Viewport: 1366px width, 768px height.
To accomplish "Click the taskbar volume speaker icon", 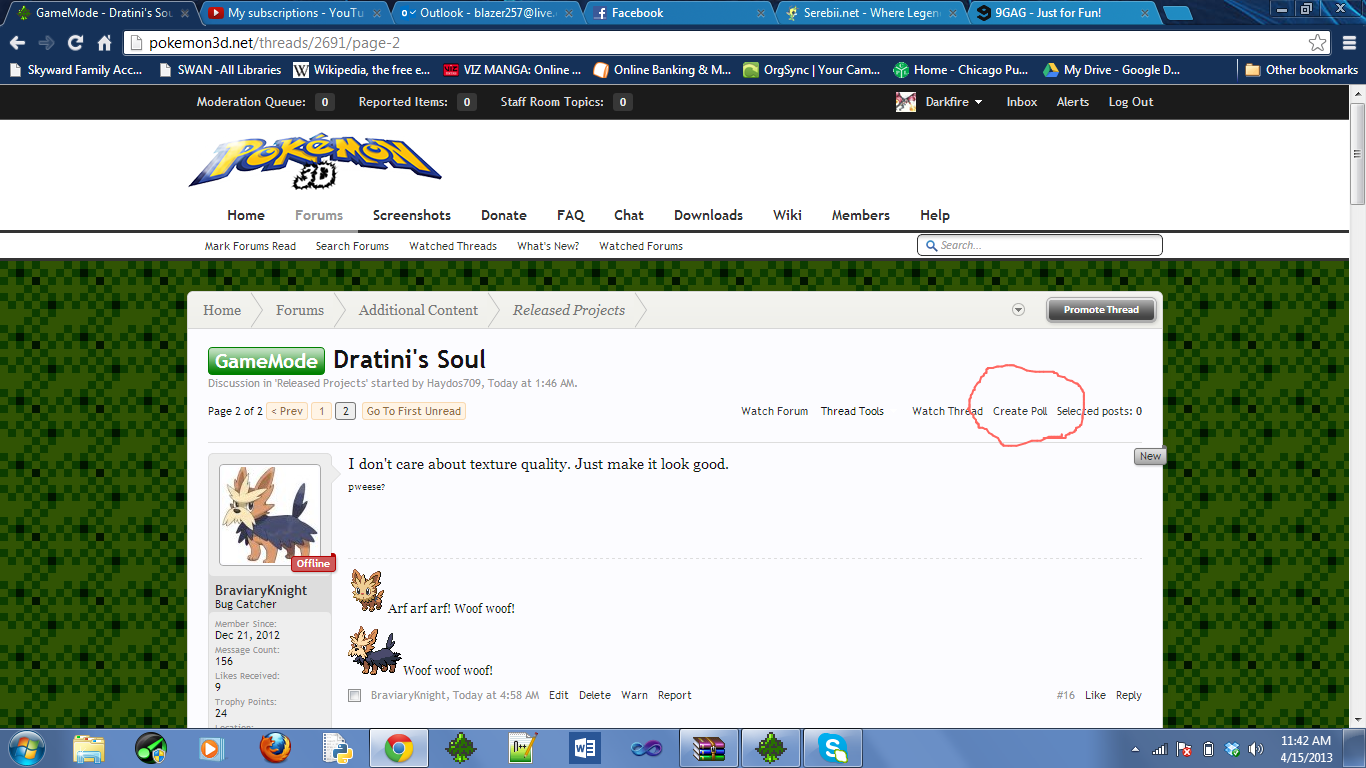I will click(1256, 748).
